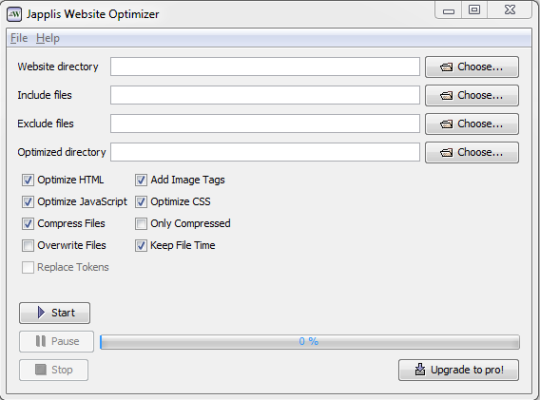Uncheck the Optimize JavaScript checkbox
The height and width of the screenshot is (400, 540).
pos(28,202)
